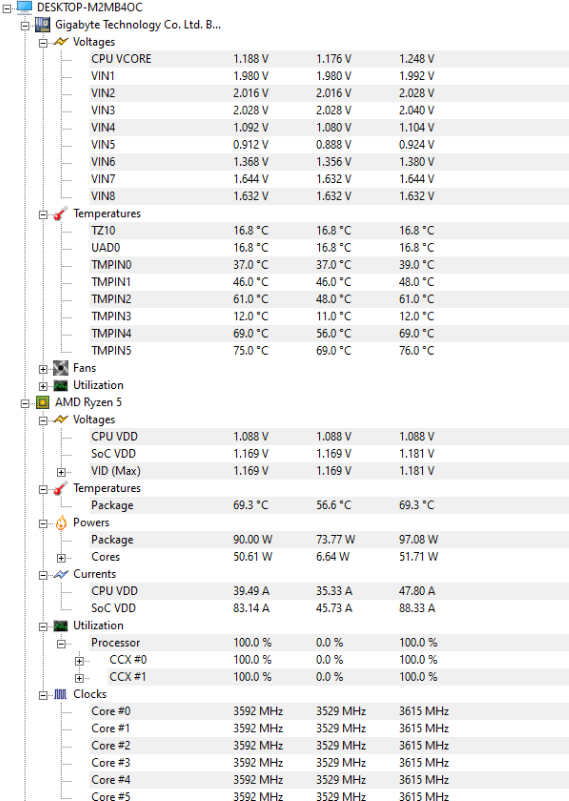Image resolution: width=569 pixels, height=801 pixels.
Task: Click the AMD Ryzen 5 CPU icon
Action: (42, 403)
